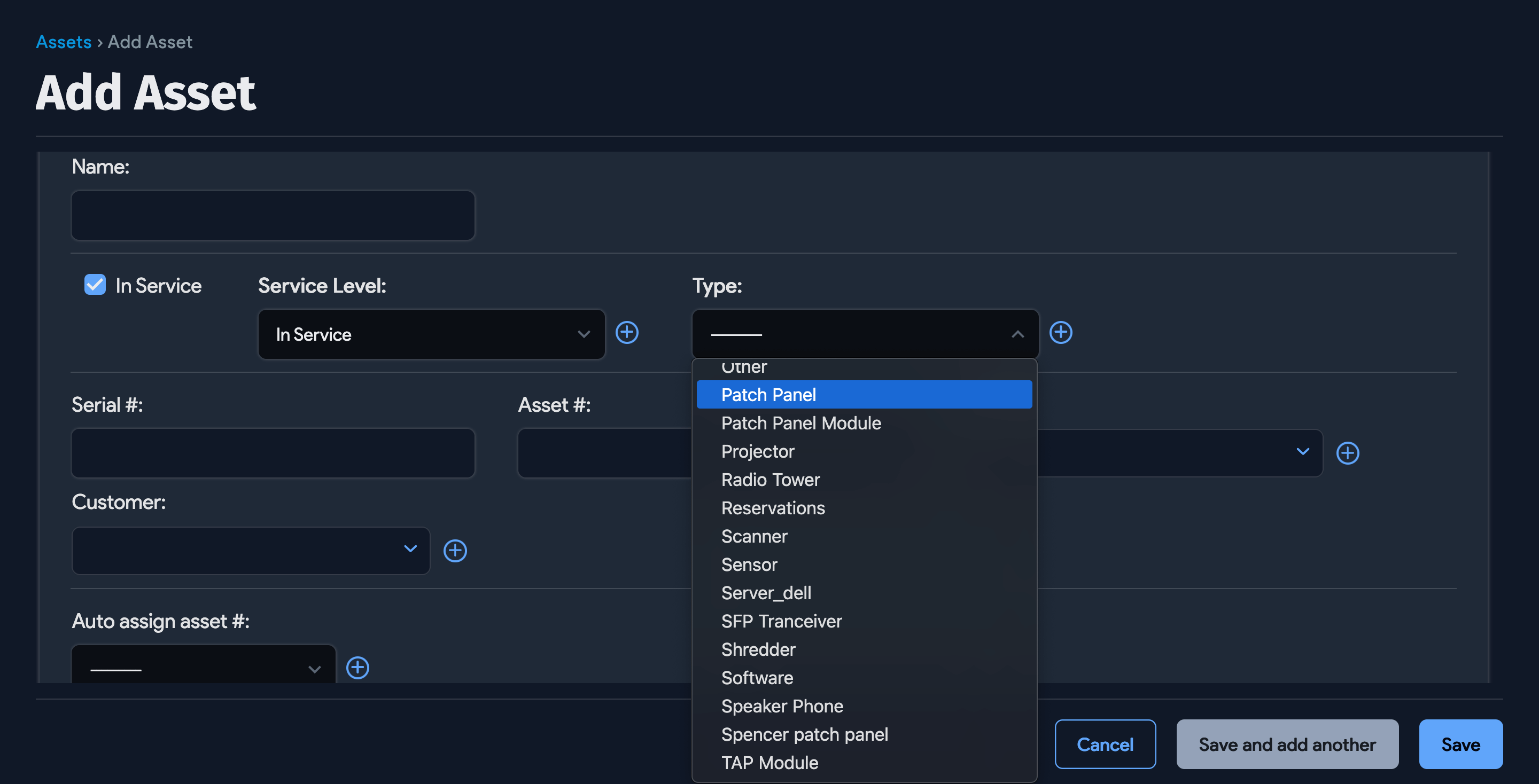This screenshot has width=1539, height=784.
Task: Click plus icon beside Auto assign asset
Action: pyautogui.click(x=357, y=668)
